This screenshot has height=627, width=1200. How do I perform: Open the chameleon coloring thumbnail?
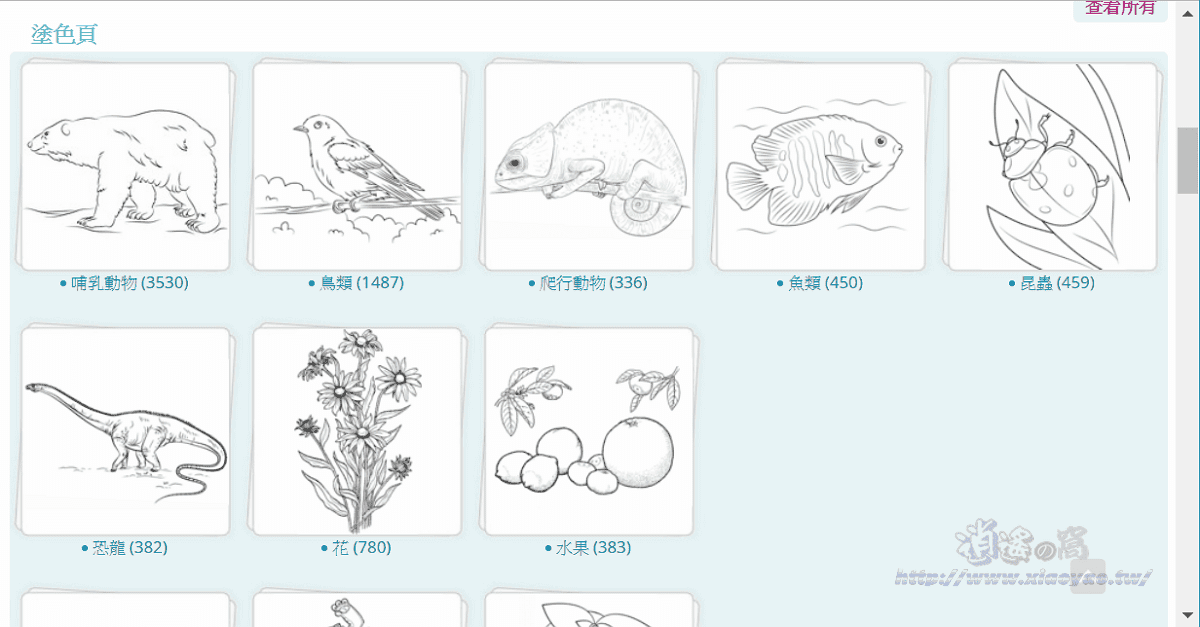click(589, 167)
